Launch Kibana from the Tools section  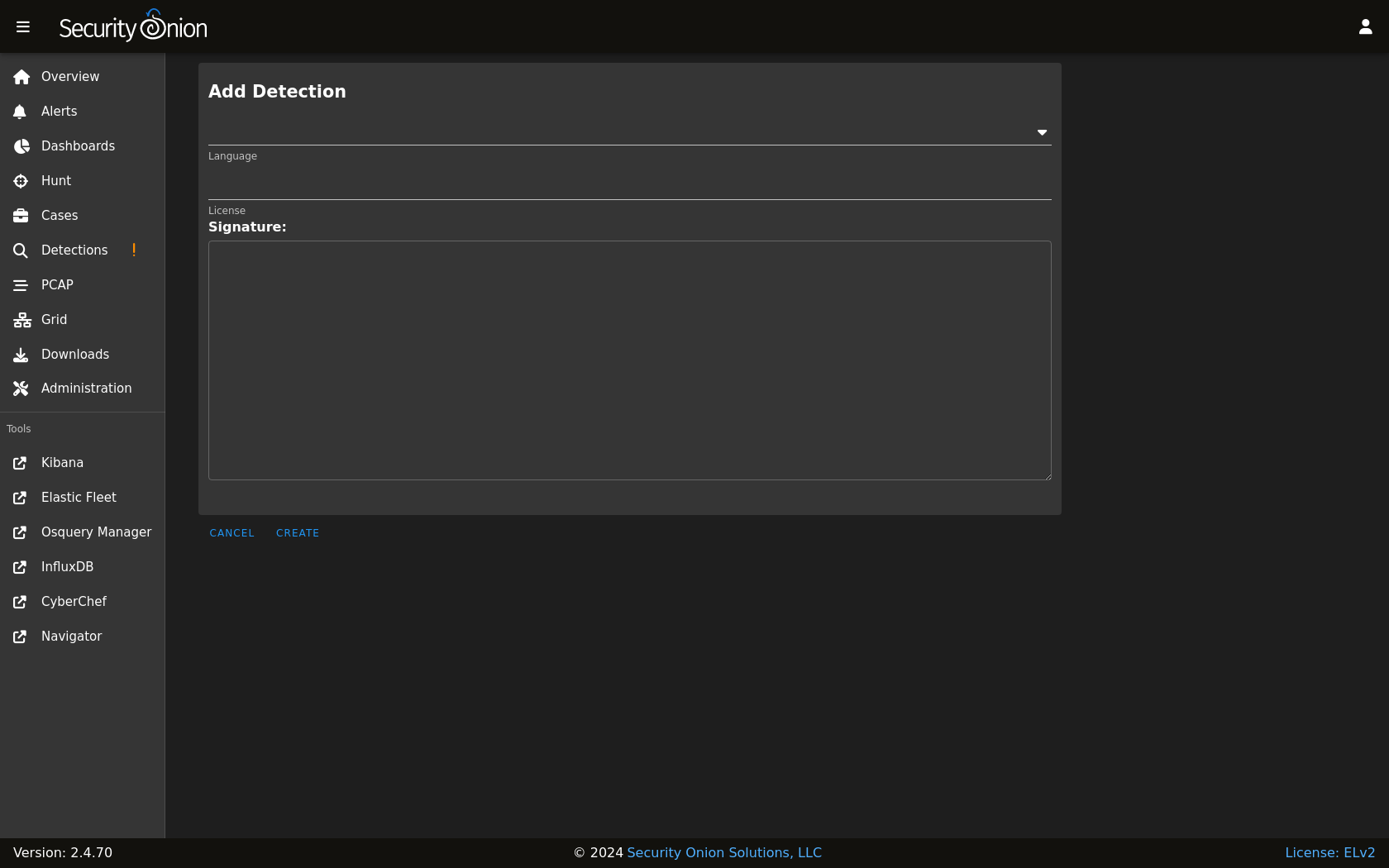pyautogui.click(x=62, y=463)
